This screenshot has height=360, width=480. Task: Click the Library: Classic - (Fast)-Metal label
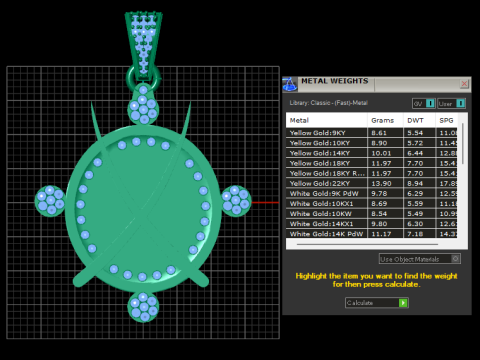click(328, 103)
